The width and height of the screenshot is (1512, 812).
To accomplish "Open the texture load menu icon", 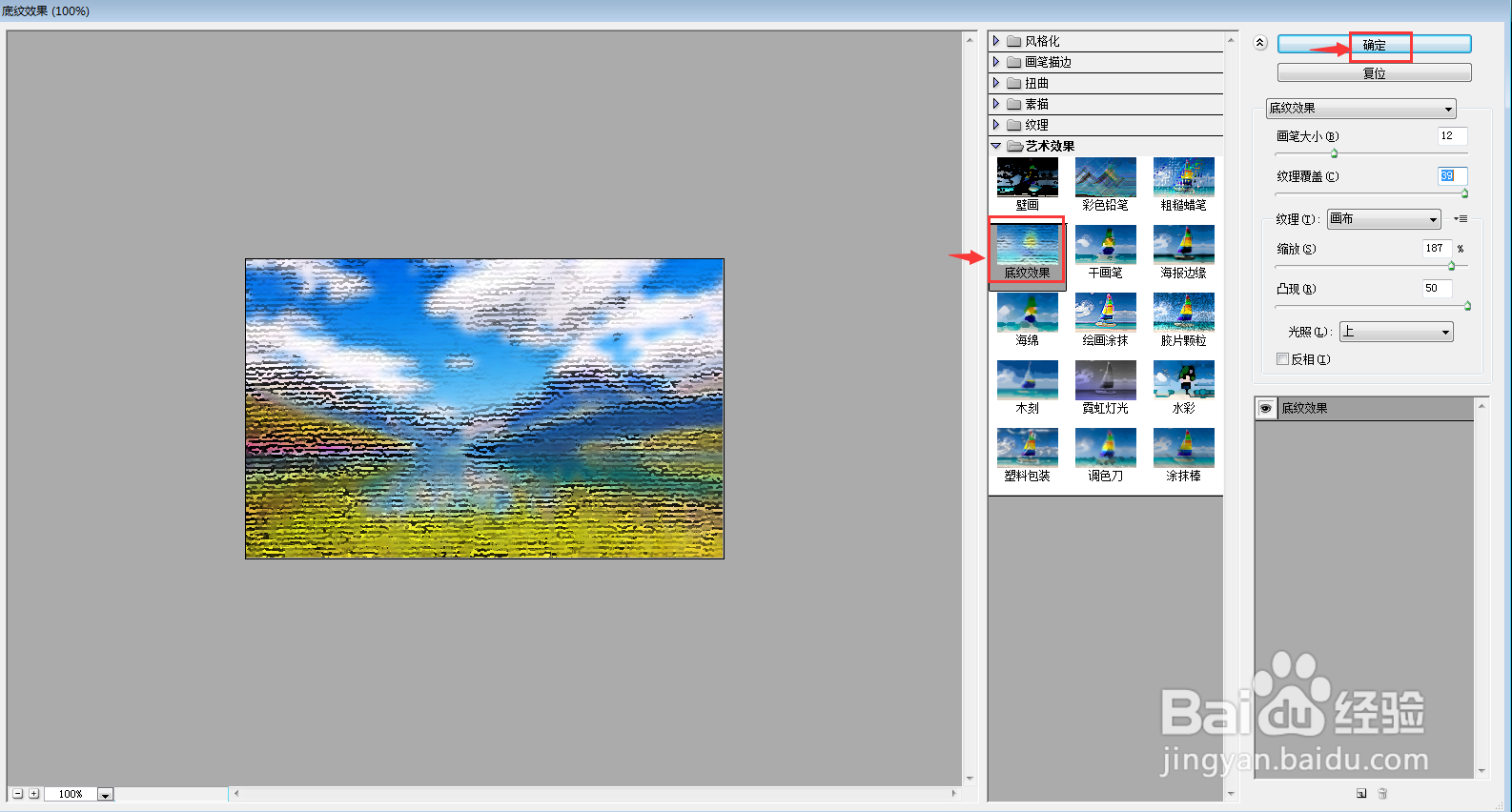I will click(1461, 218).
